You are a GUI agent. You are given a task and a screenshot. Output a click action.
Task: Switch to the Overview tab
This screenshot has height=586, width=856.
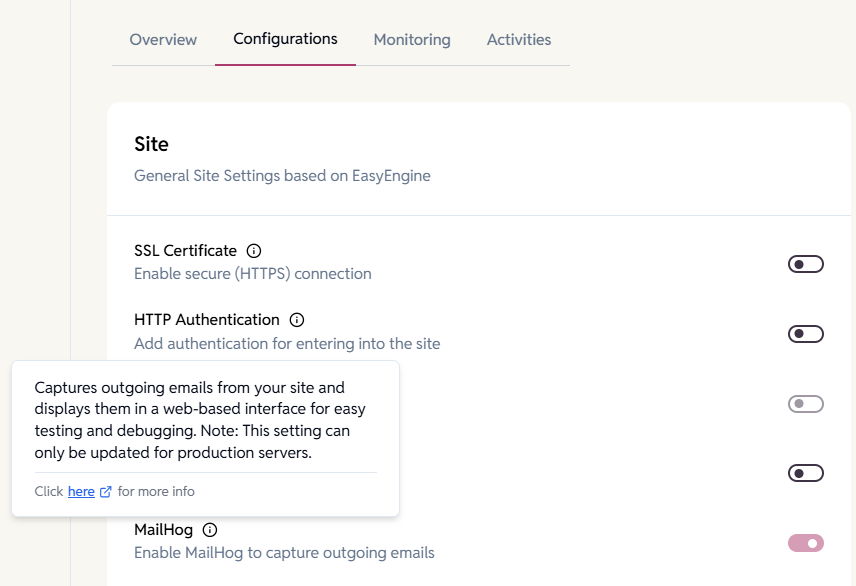[x=163, y=40]
